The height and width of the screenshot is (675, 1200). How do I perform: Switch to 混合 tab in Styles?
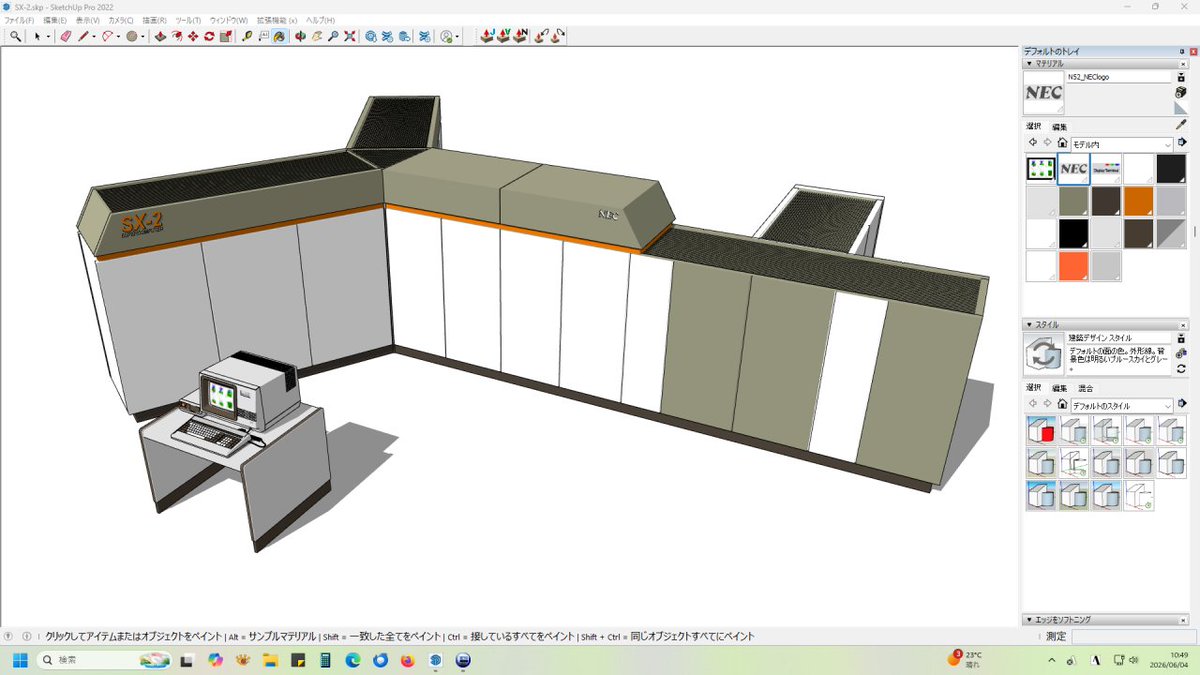(1085, 387)
